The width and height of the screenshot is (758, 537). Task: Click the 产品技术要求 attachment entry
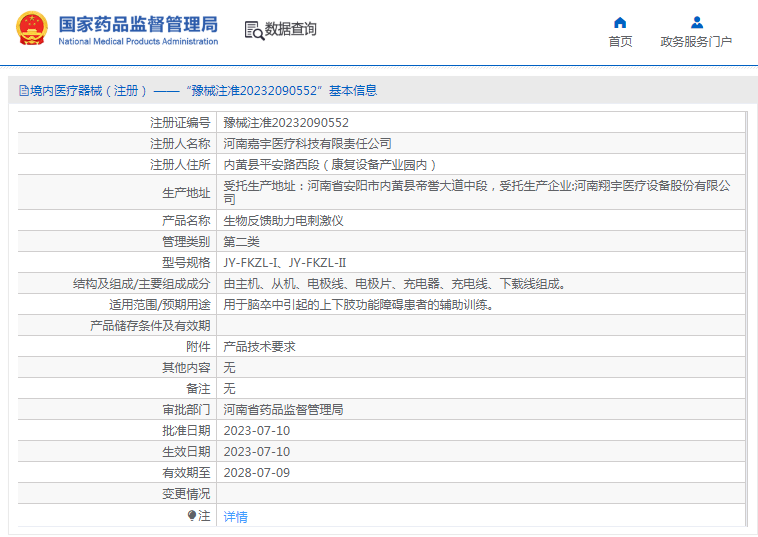coord(259,347)
